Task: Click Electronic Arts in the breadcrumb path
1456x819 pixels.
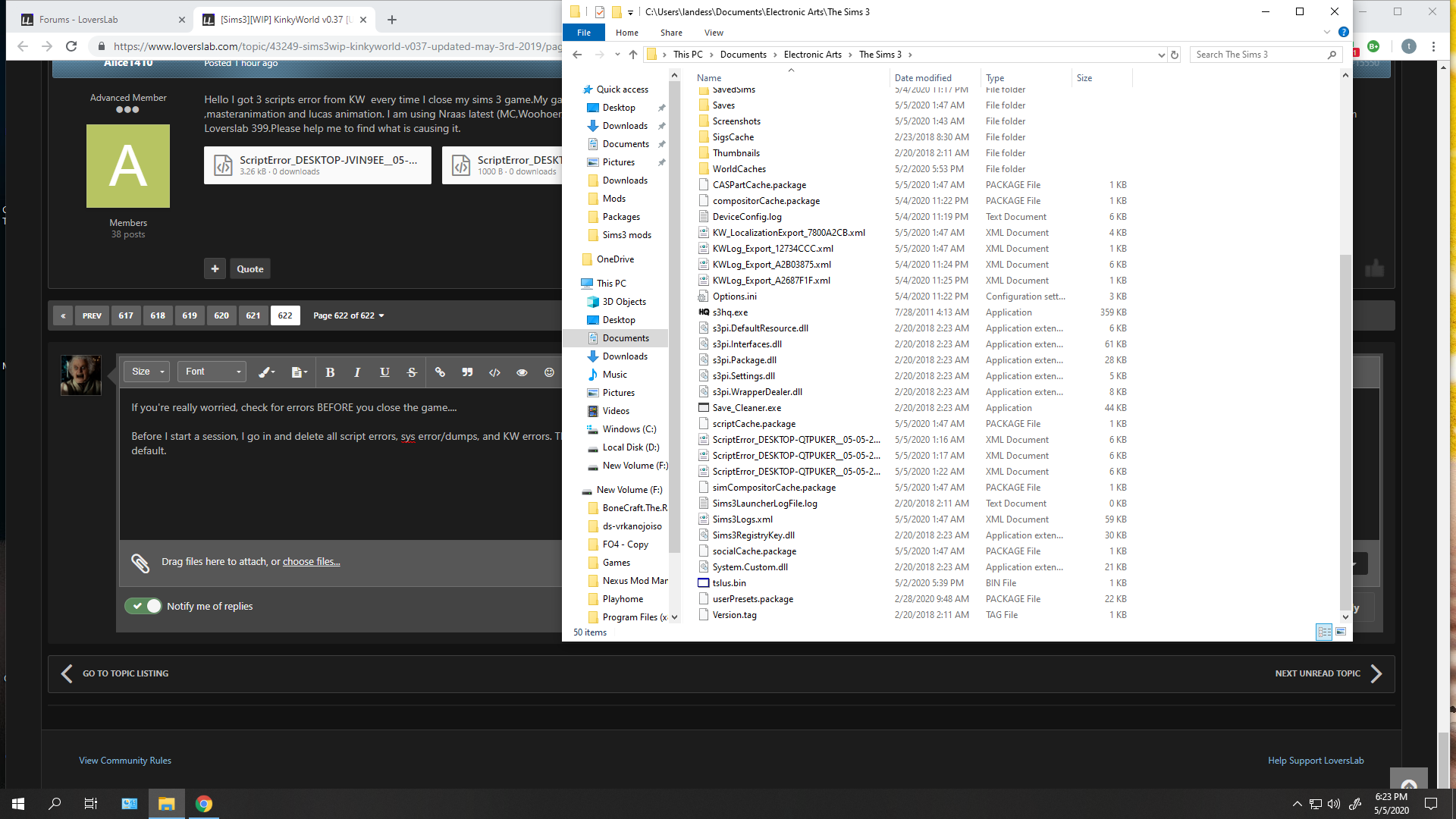Action: pos(812,55)
